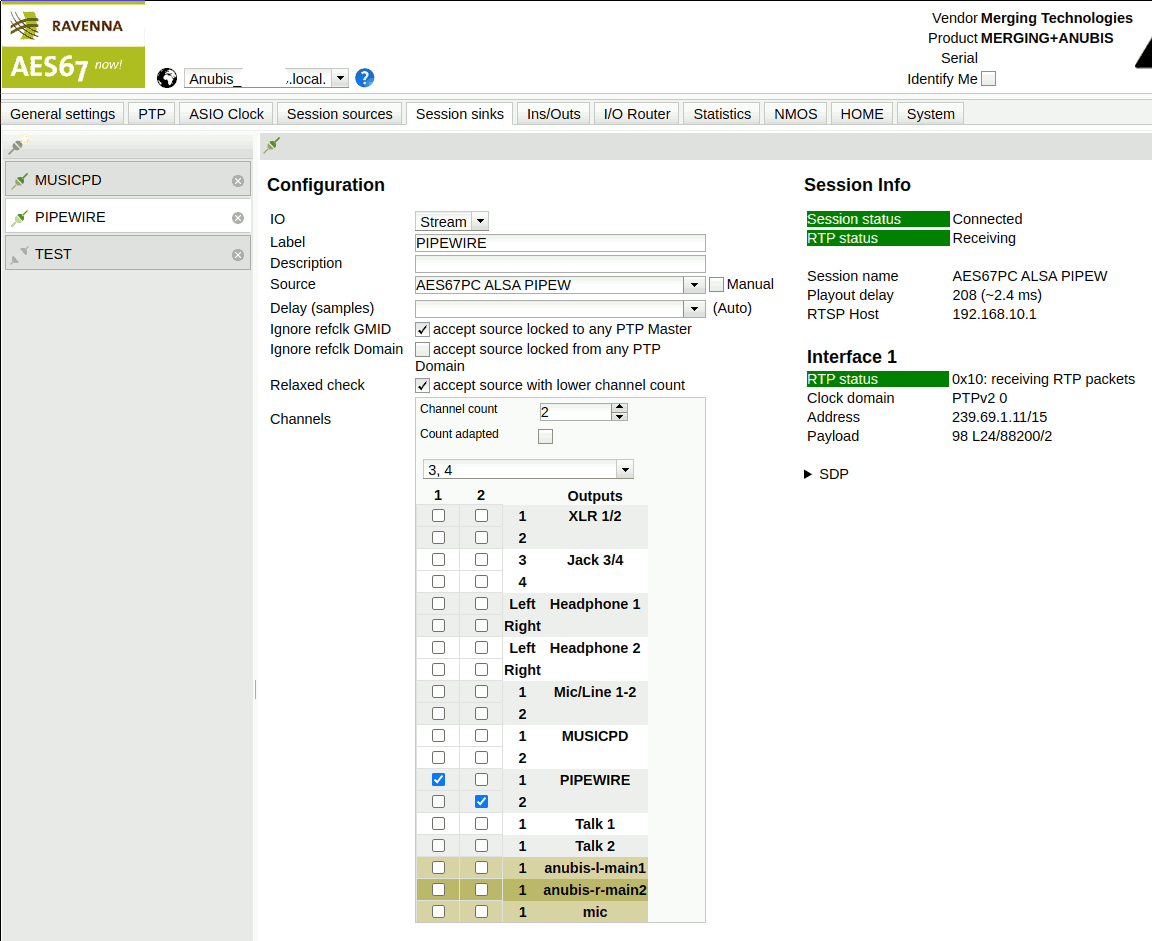
Task: Click the green plug icon above Configuration
Action: click(x=272, y=145)
